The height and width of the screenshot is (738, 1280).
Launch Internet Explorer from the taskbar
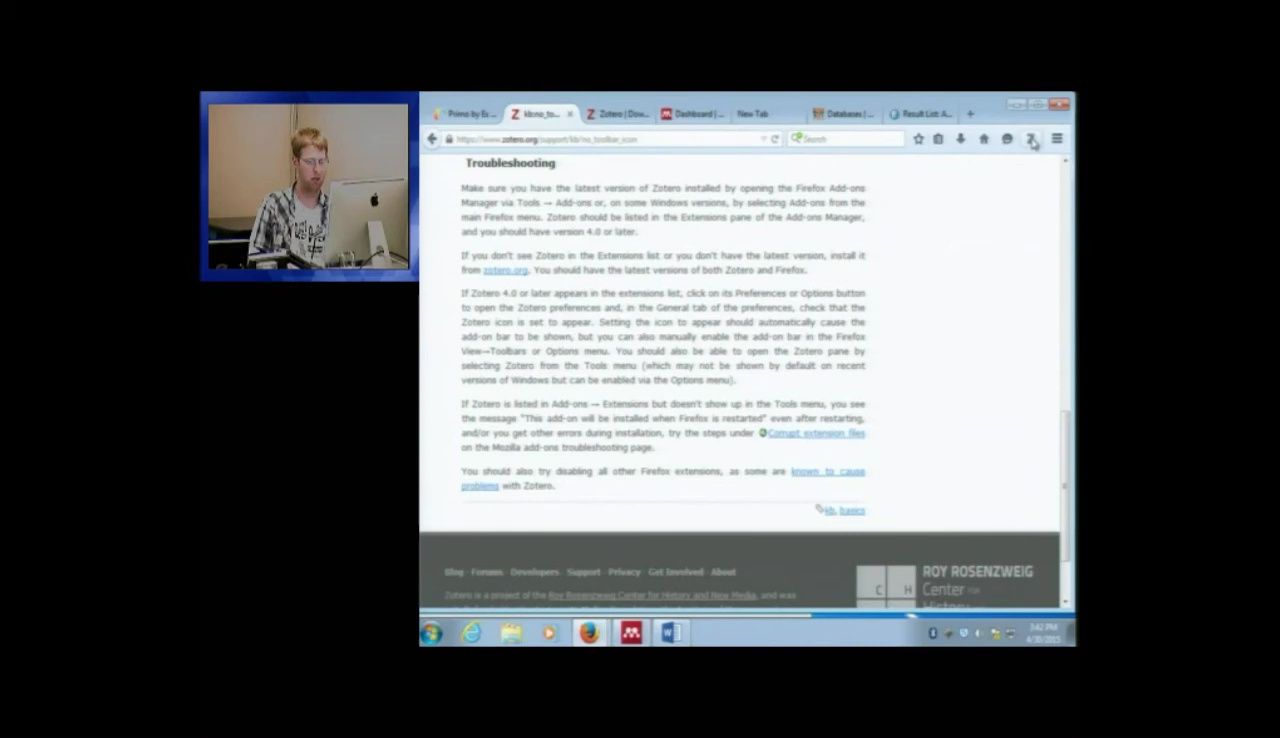471,633
